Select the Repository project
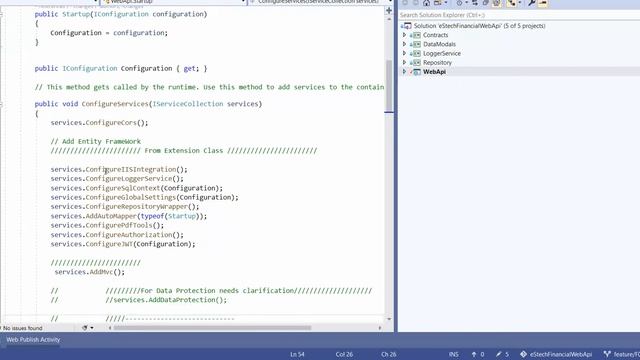The image size is (640, 360). [x=437, y=62]
